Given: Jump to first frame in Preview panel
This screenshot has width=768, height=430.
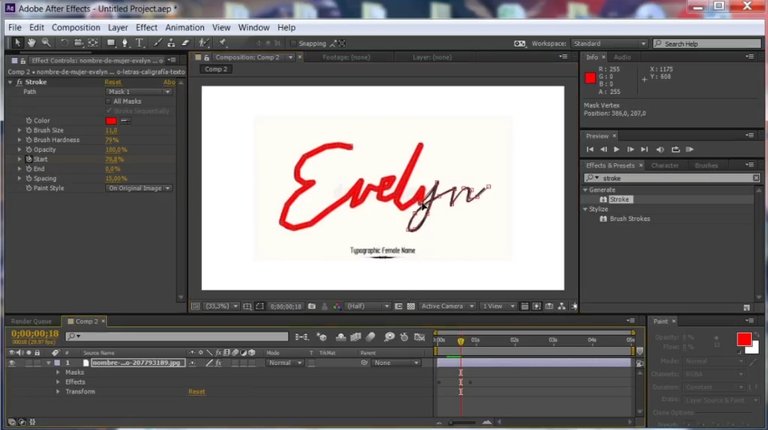Looking at the screenshot, I should (591, 149).
